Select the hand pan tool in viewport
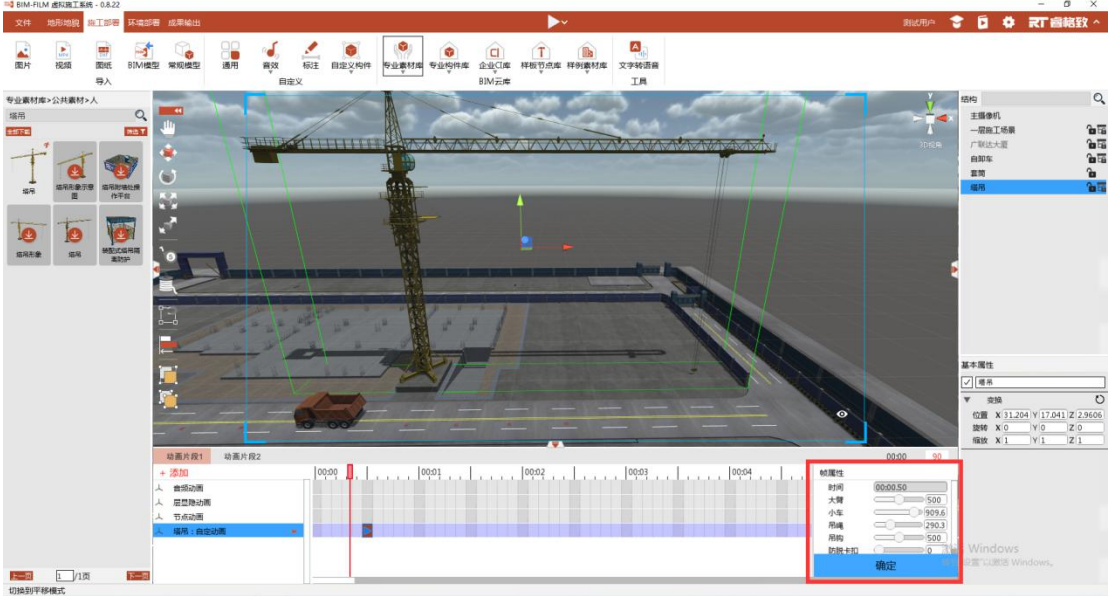 (x=168, y=128)
